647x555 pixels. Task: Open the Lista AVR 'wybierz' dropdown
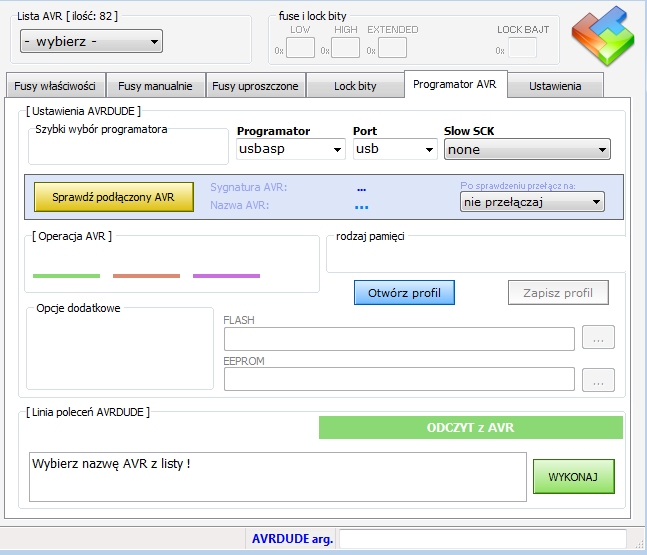tap(91, 41)
